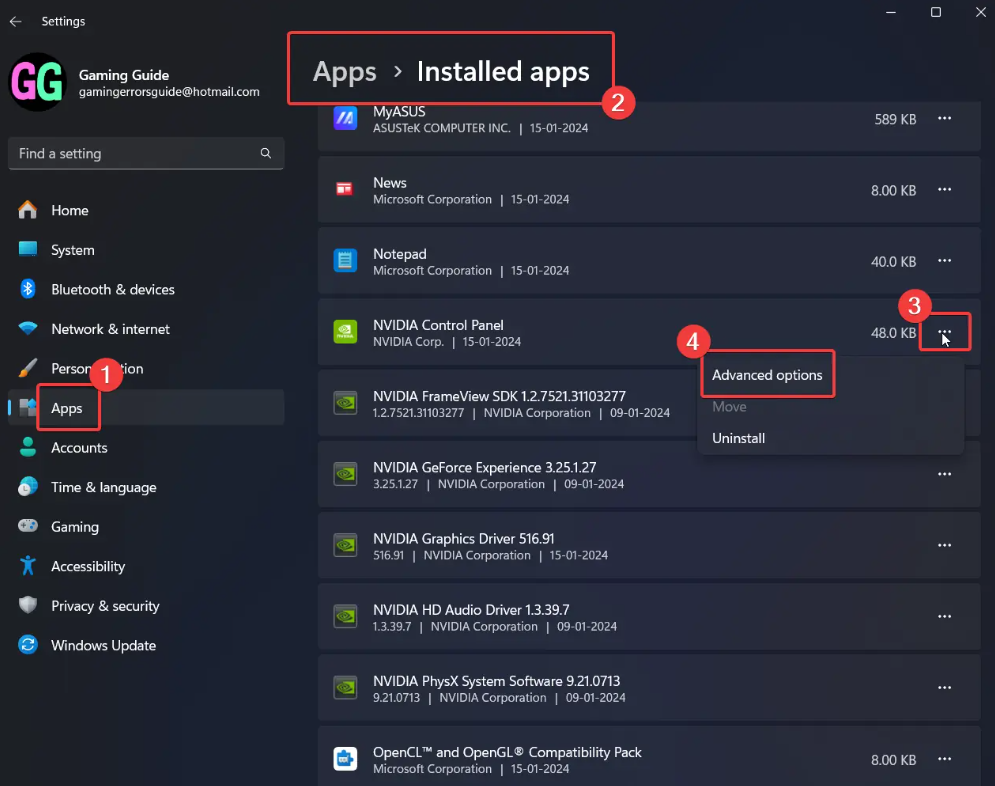
Task: Click the NVIDIA HD Audio Driver icon
Action: pyautogui.click(x=345, y=616)
